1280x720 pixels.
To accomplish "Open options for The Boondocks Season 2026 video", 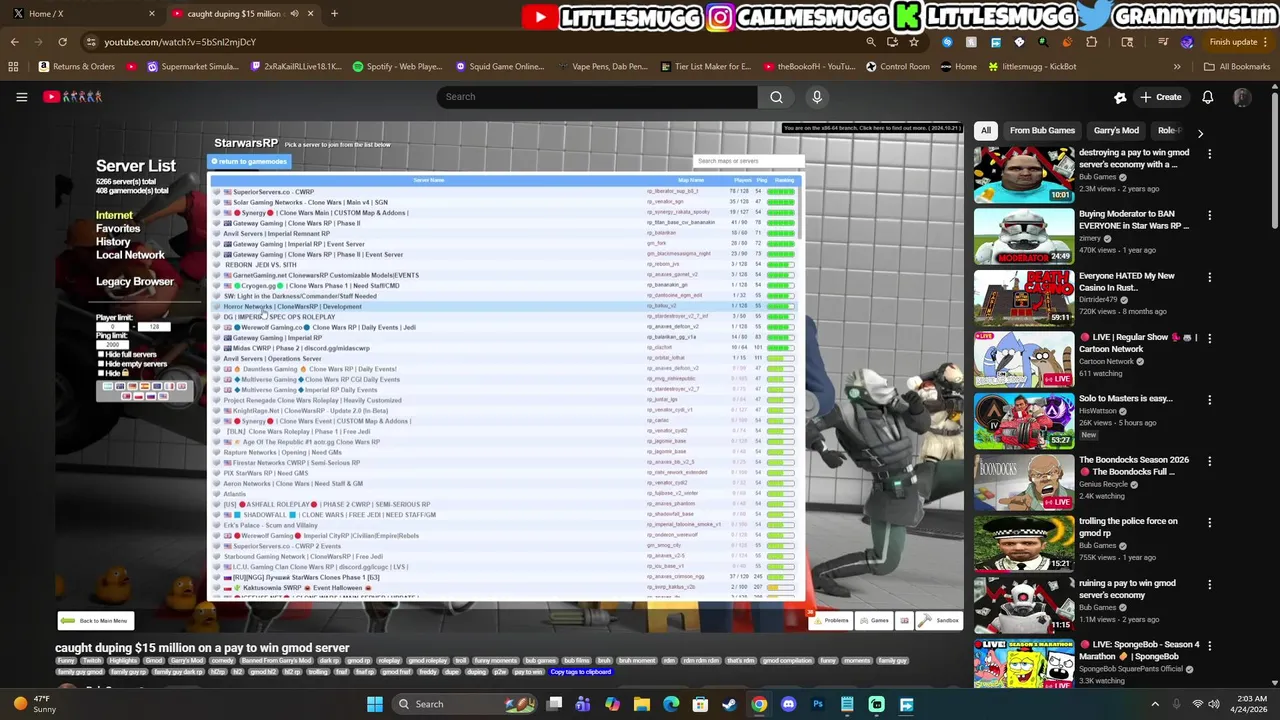I will pyautogui.click(x=1209, y=461).
